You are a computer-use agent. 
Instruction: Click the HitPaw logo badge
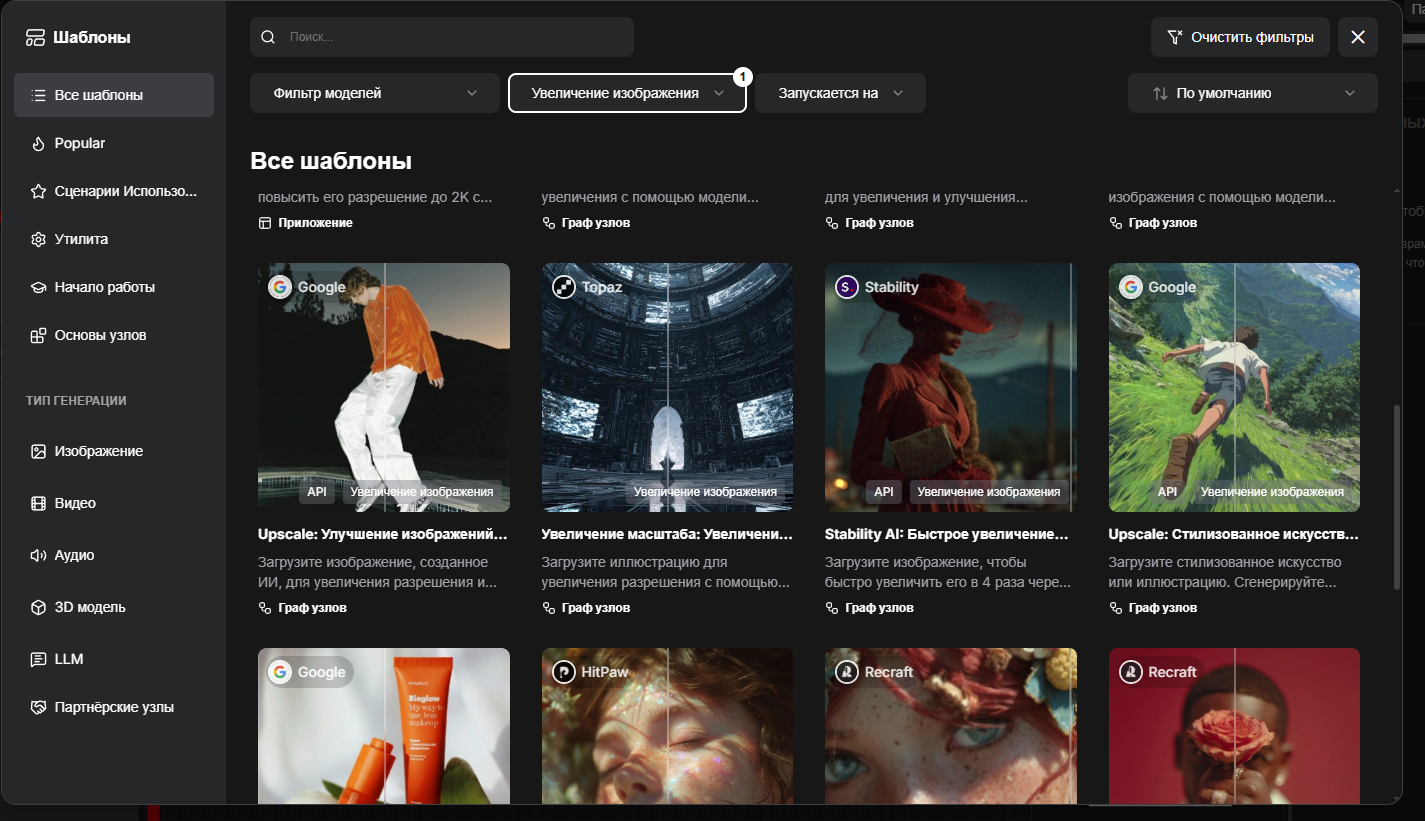(x=563, y=672)
